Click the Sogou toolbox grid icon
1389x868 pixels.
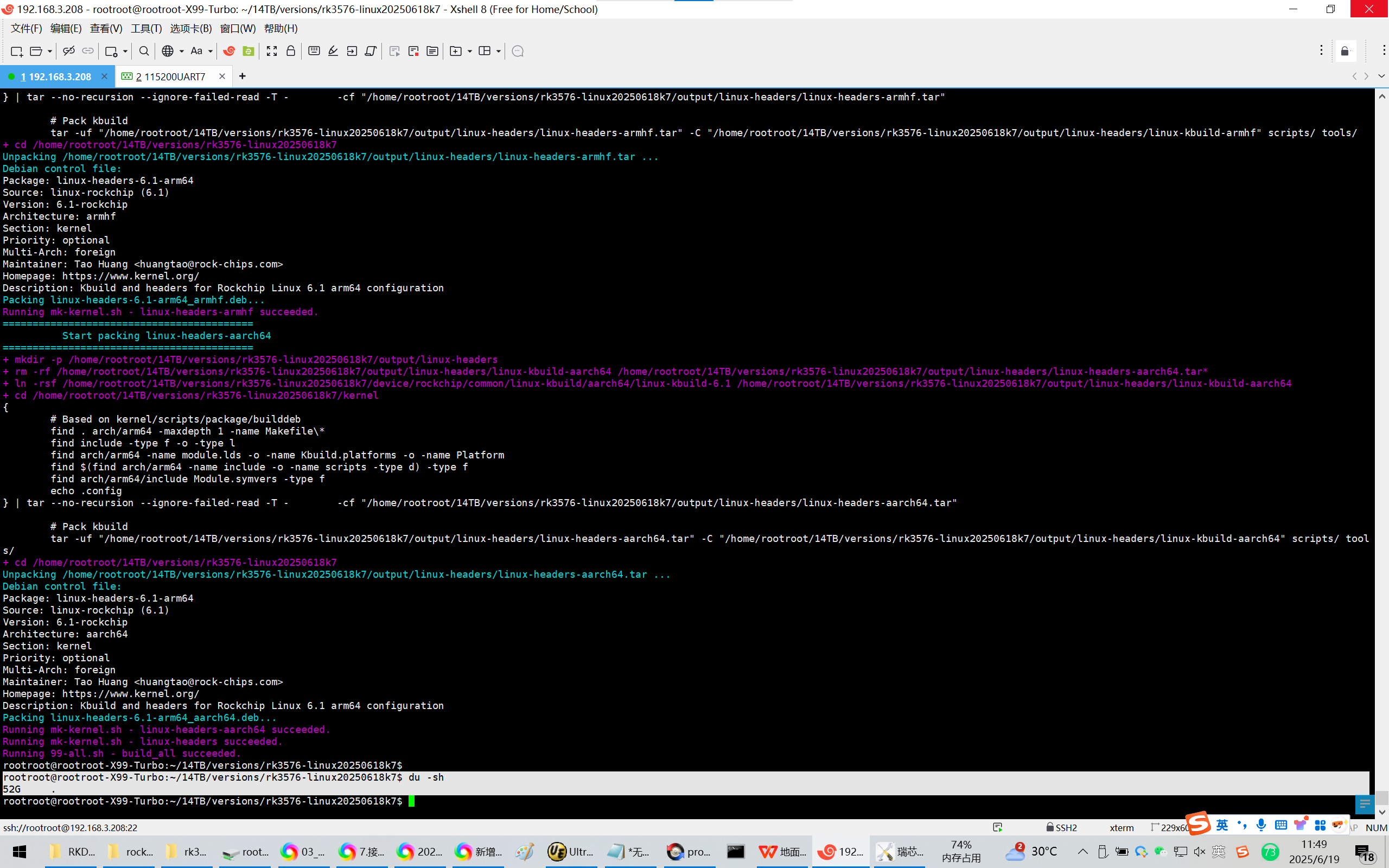tap(1320, 825)
